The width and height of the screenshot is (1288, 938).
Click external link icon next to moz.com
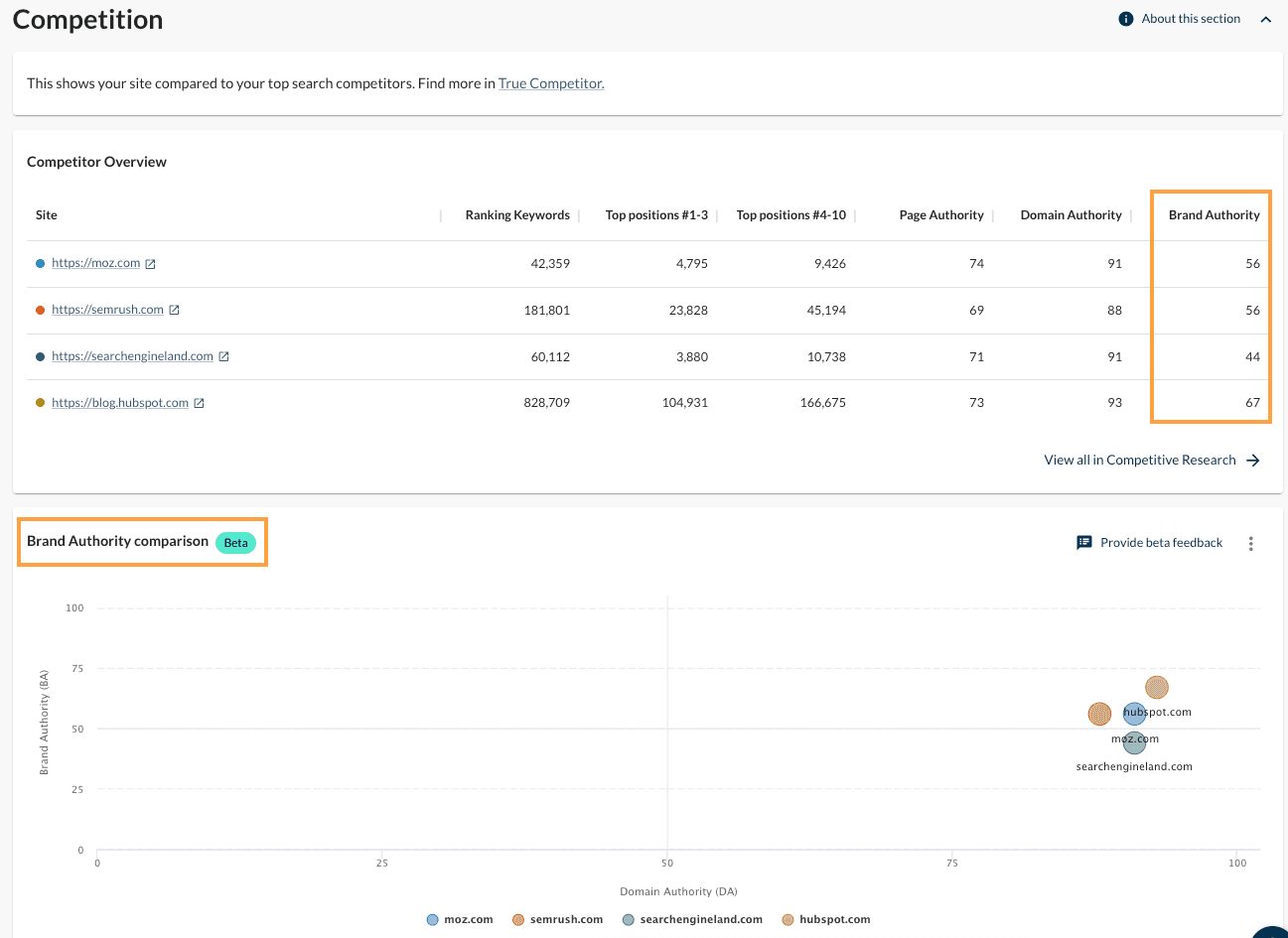click(151, 264)
